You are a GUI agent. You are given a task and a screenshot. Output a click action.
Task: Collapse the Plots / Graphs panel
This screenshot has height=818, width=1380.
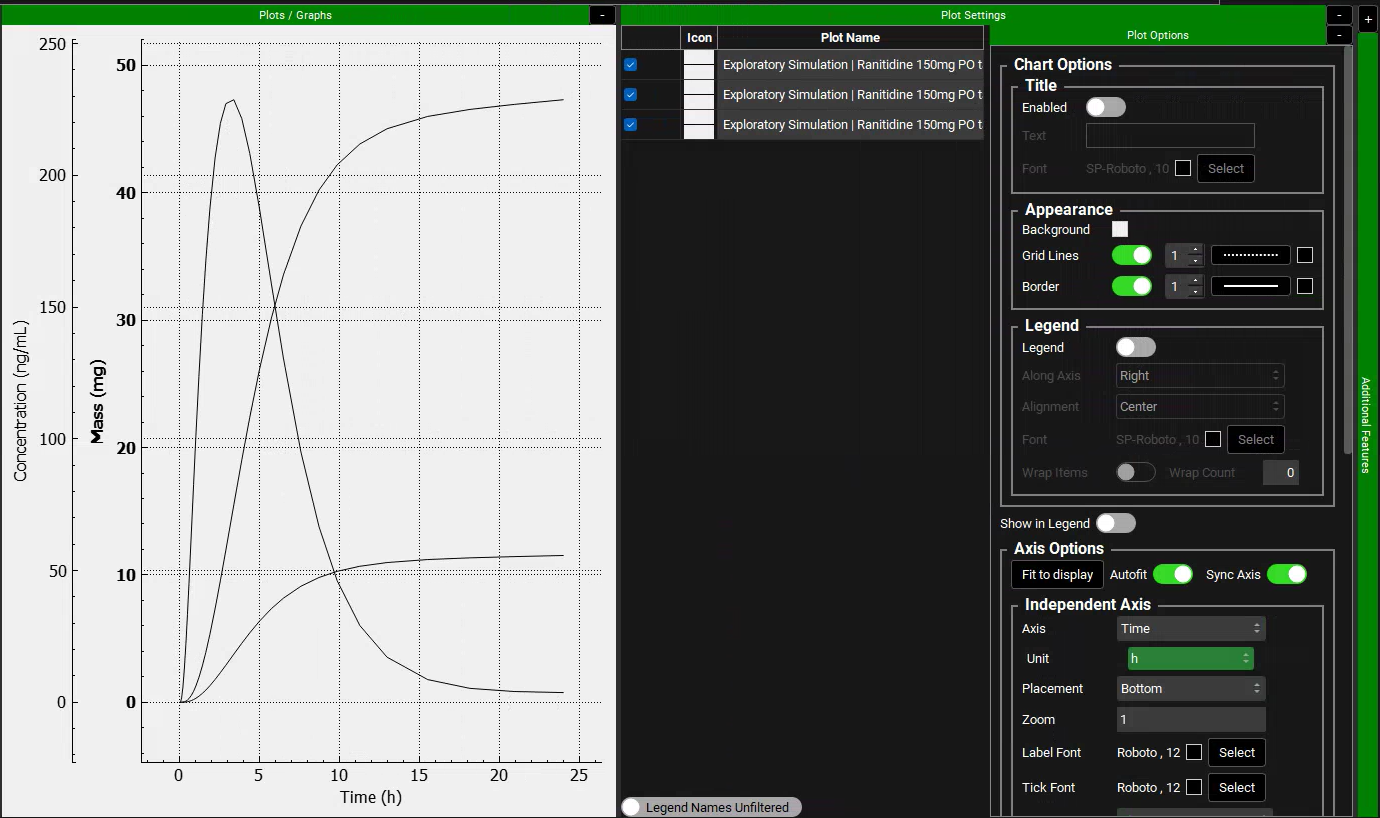[602, 15]
